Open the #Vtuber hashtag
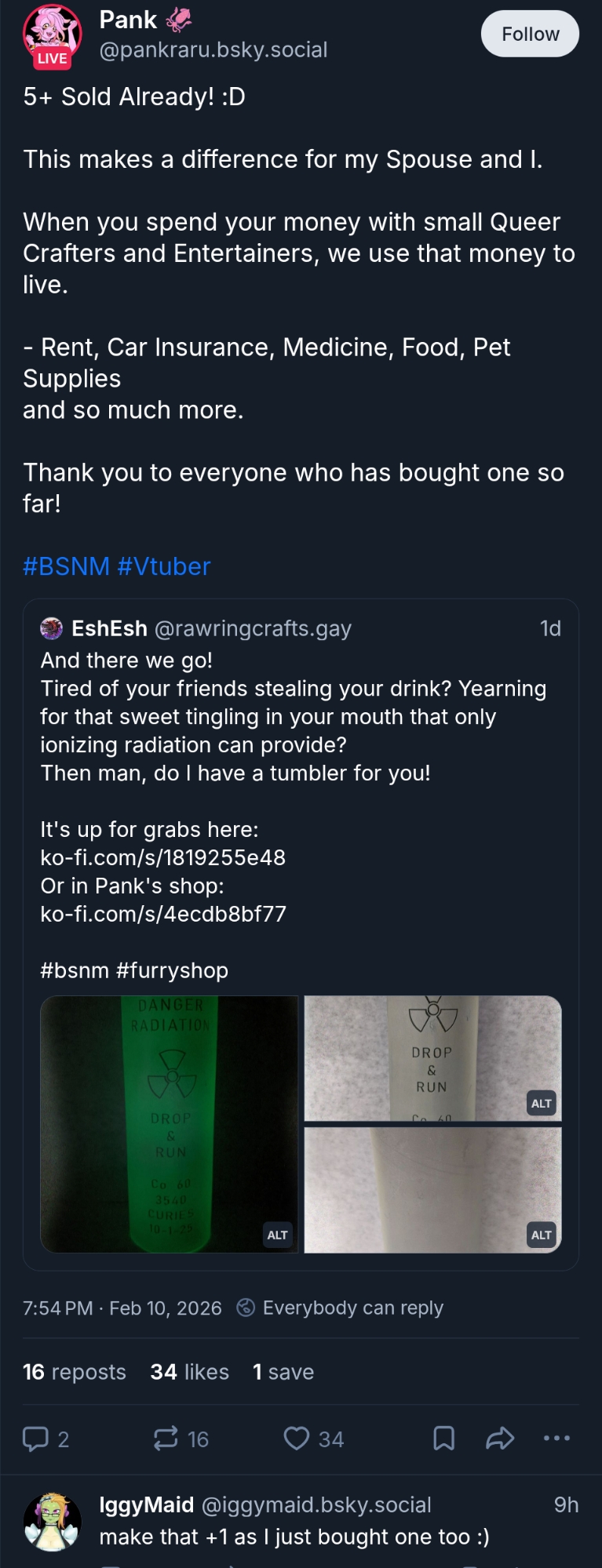 click(164, 566)
